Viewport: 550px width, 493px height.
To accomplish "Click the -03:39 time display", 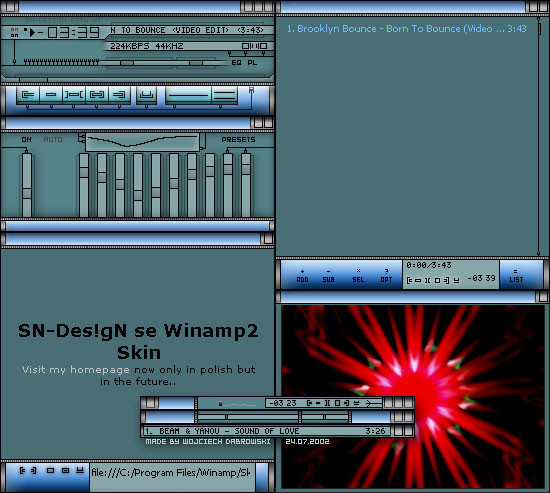I will 69,33.
